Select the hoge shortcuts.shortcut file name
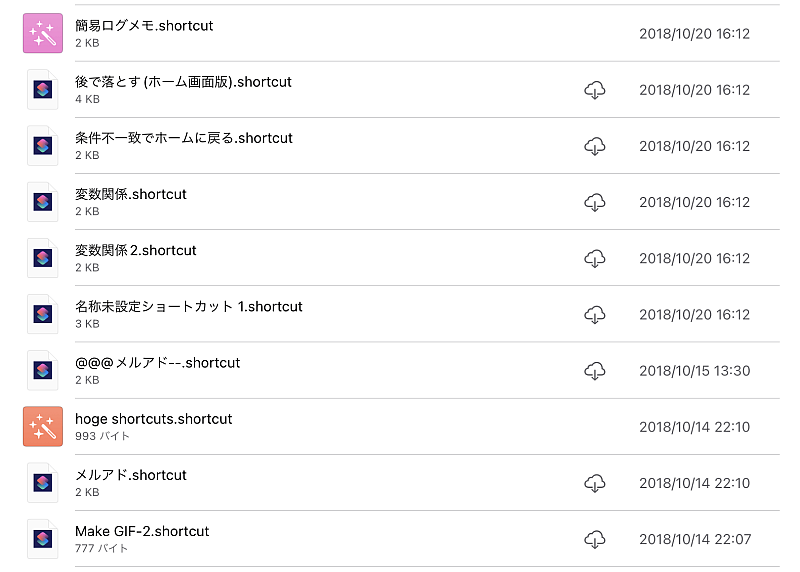Viewport: 800px width, 572px height. coord(154,419)
